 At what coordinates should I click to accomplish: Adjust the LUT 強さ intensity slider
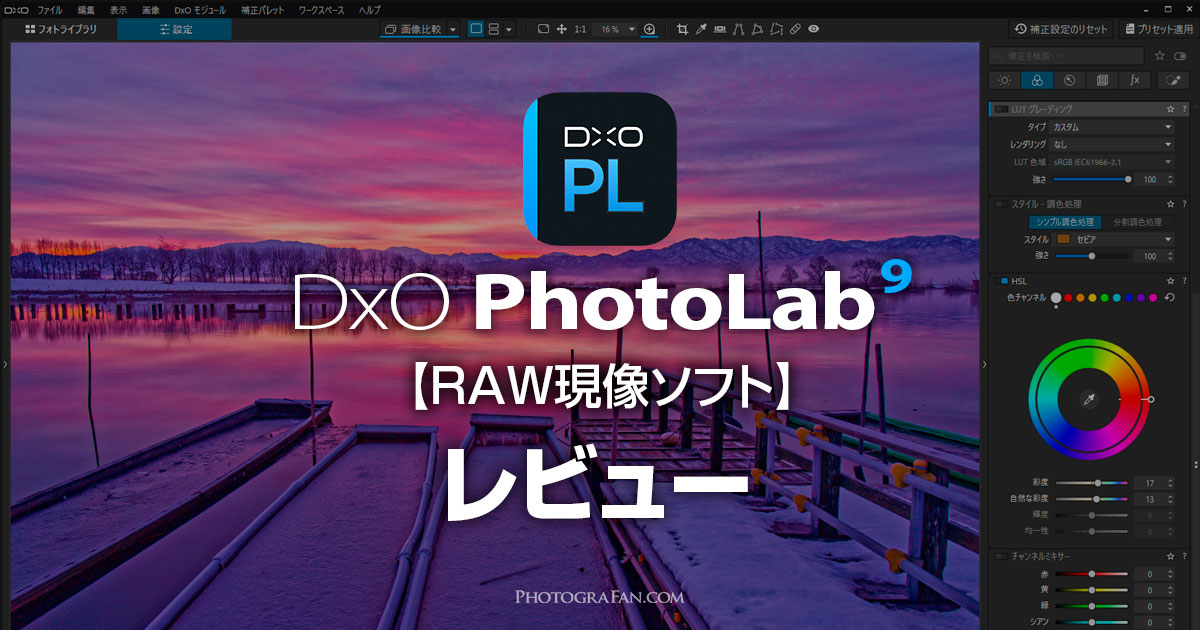[x=1092, y=179]
